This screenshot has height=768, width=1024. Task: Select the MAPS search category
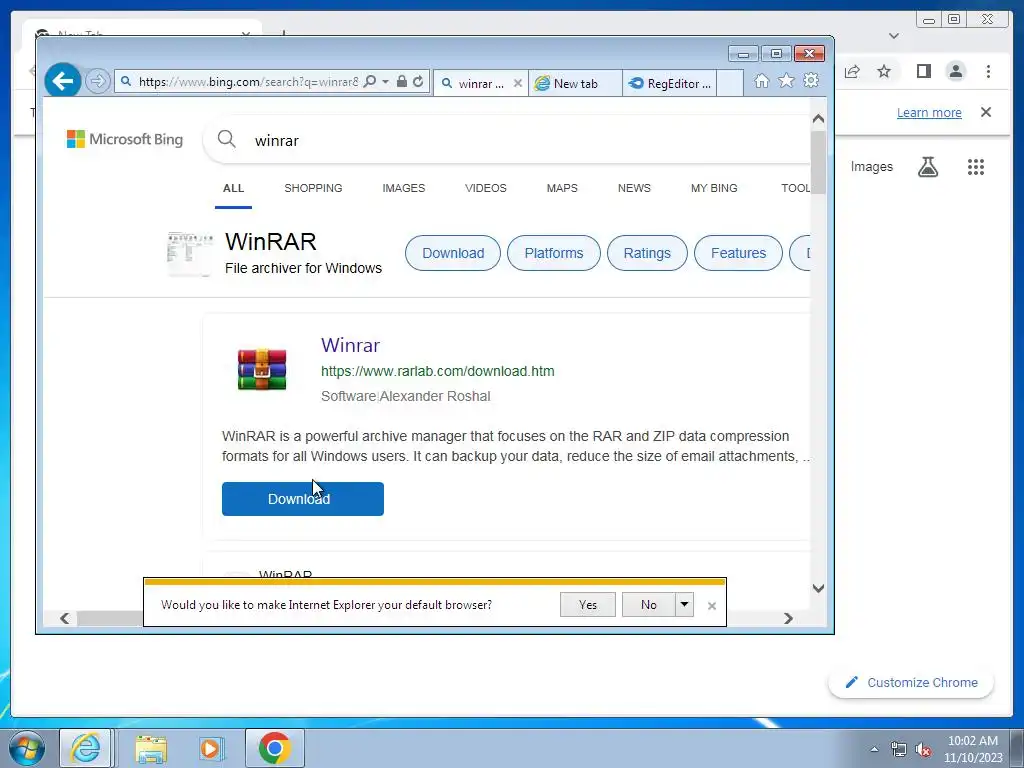pos(562,188)
